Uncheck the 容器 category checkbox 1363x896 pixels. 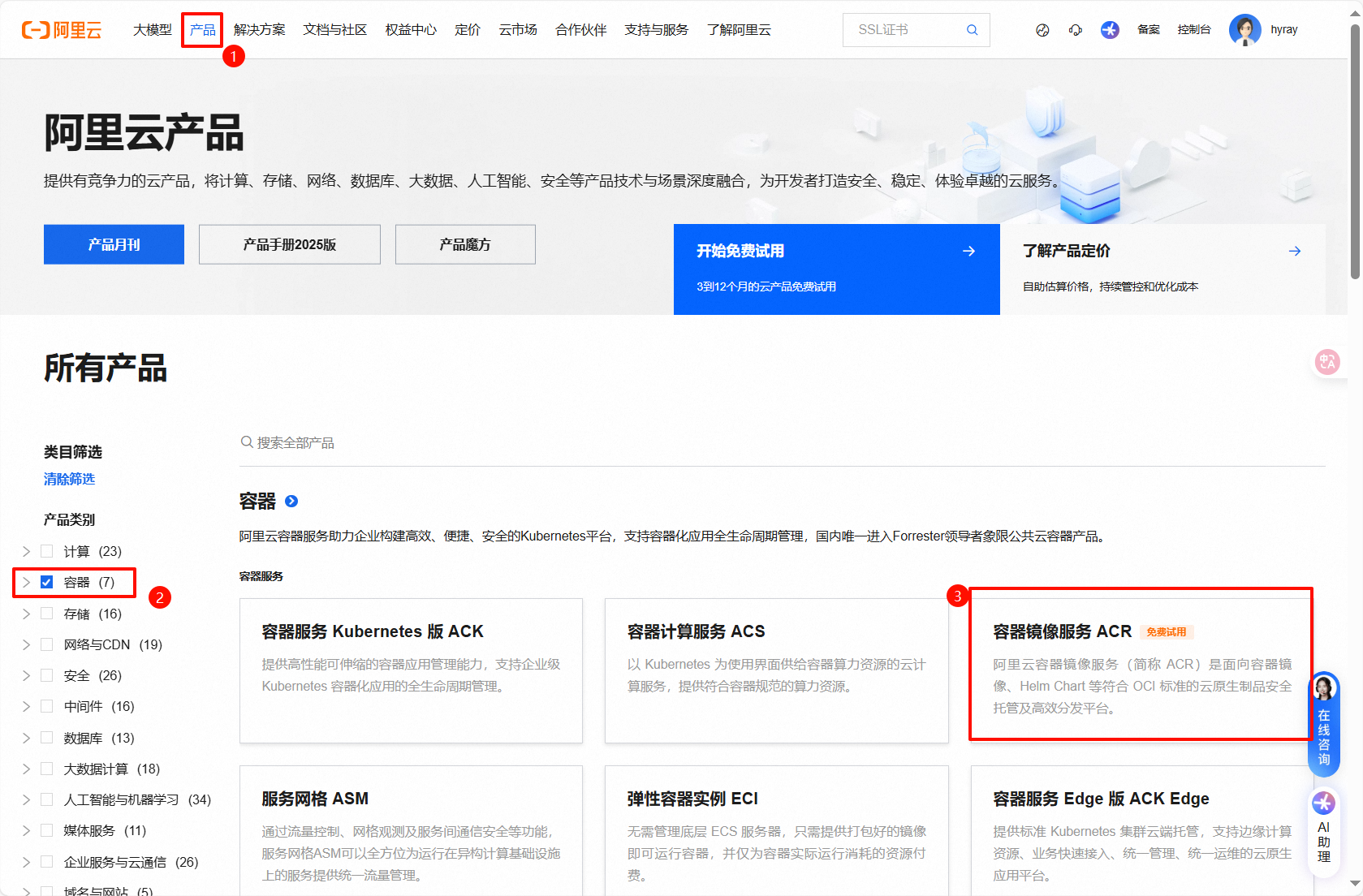point(47,582)
